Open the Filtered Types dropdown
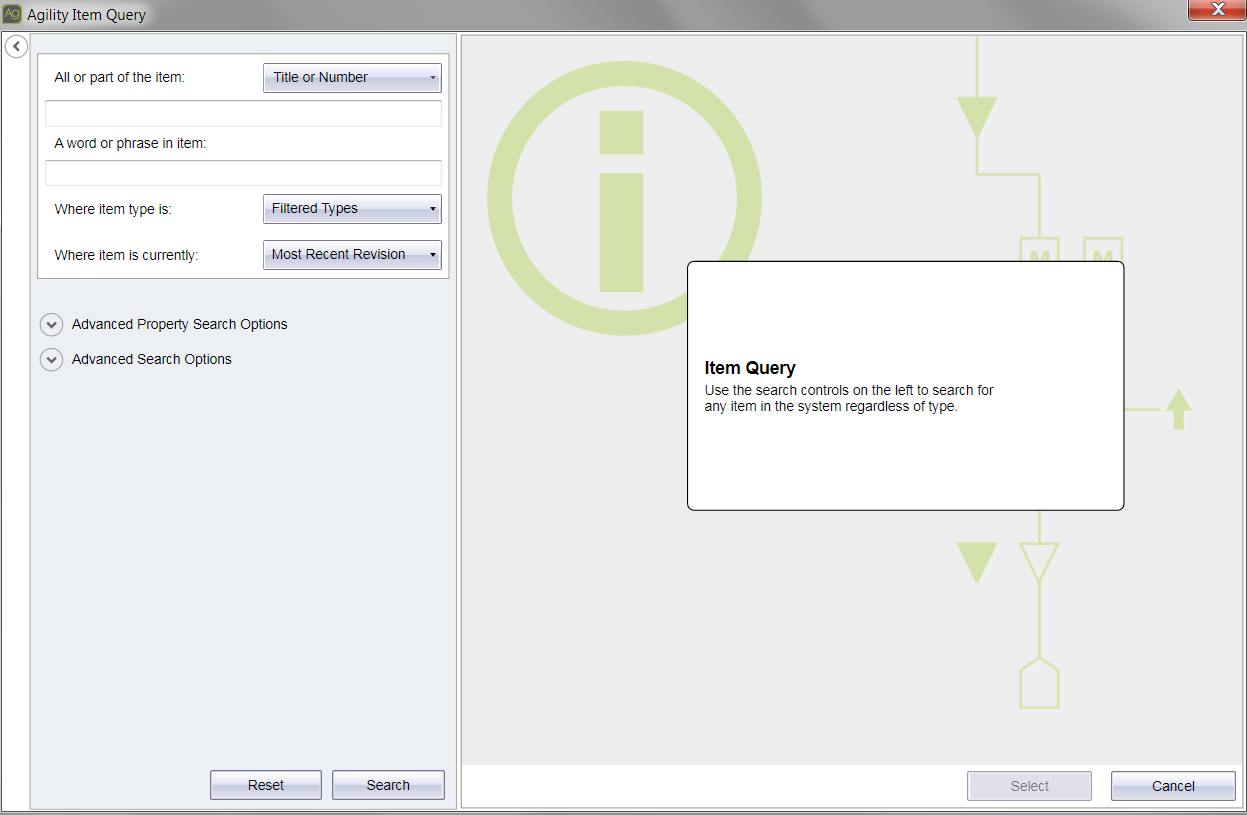Image resolution: width=1247 pixels, height=815 pixels. pyautogui.click(x=352, y=209)
